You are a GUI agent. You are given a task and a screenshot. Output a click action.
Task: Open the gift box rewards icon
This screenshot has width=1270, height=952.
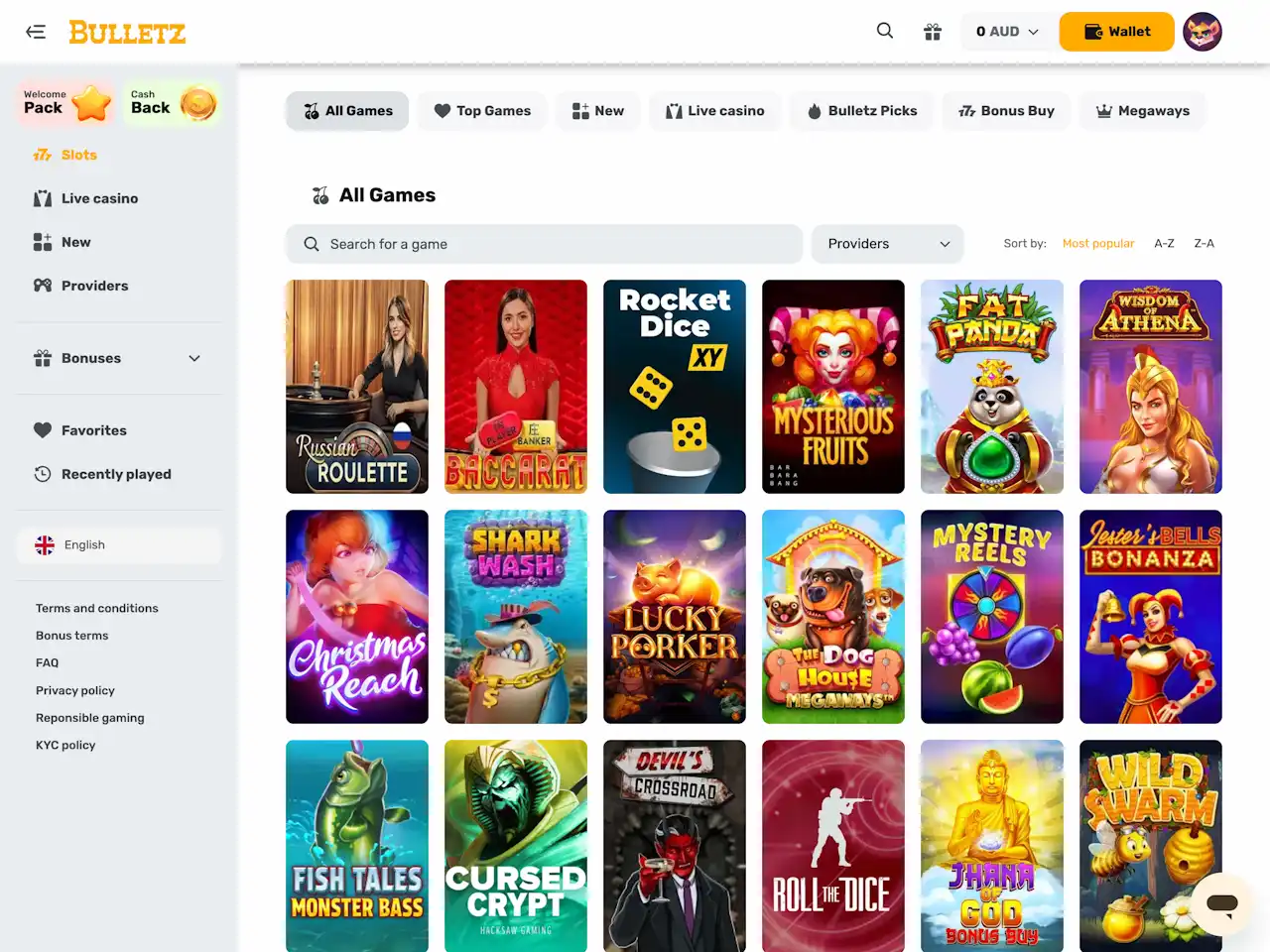[x=933, y=32]
